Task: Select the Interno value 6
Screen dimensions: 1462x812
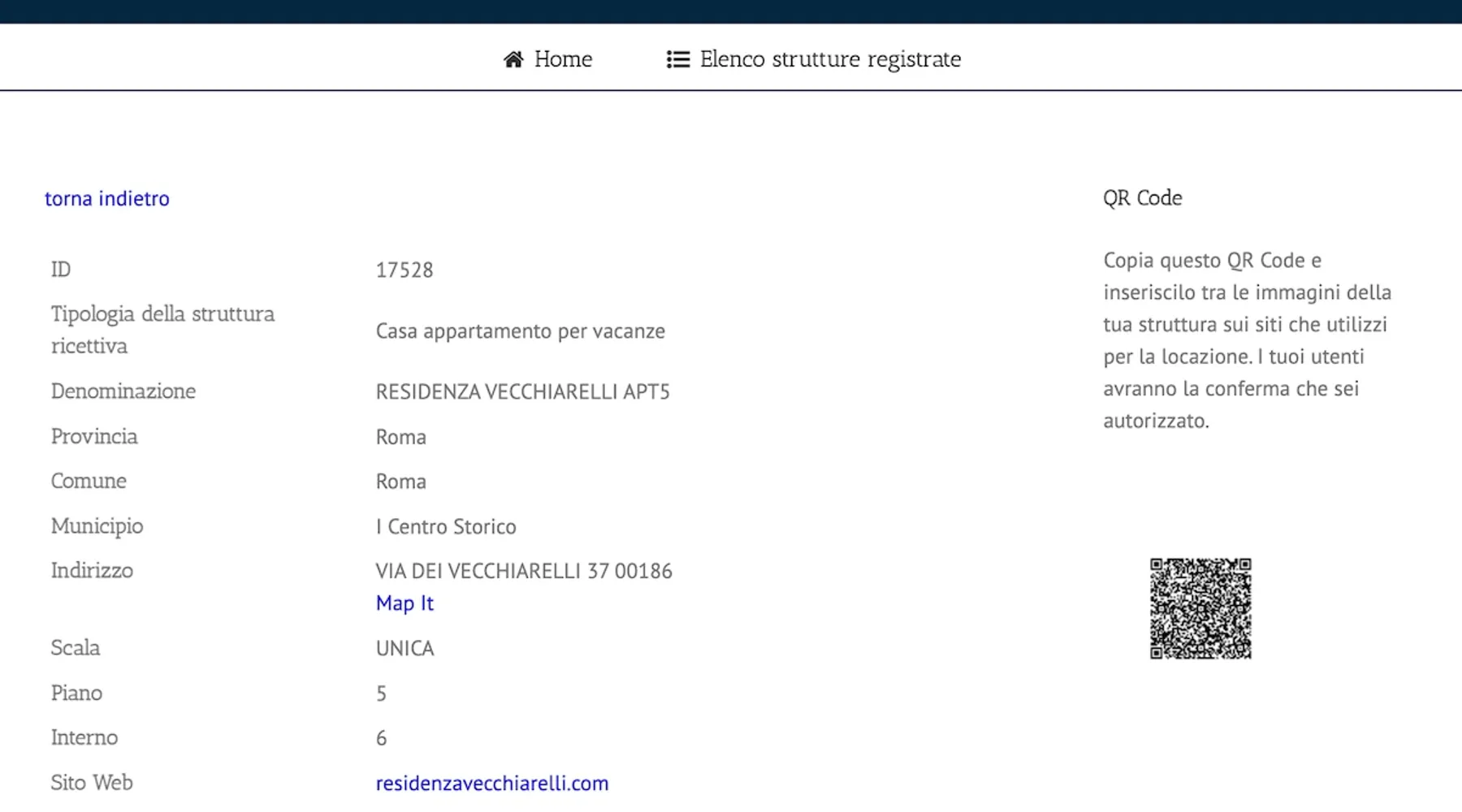Action: 381,738
